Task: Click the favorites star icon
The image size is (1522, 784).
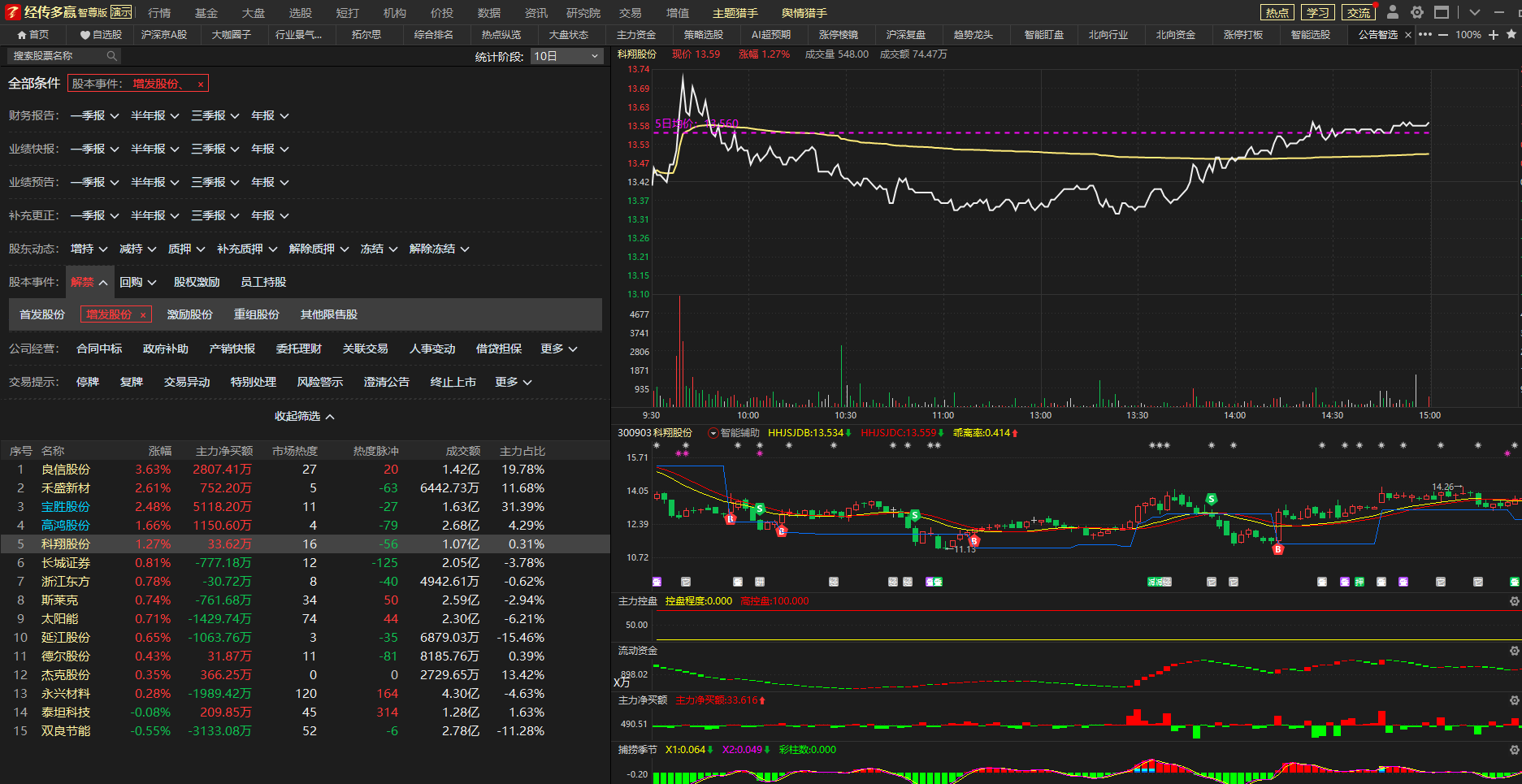Action: (1511, 35)
